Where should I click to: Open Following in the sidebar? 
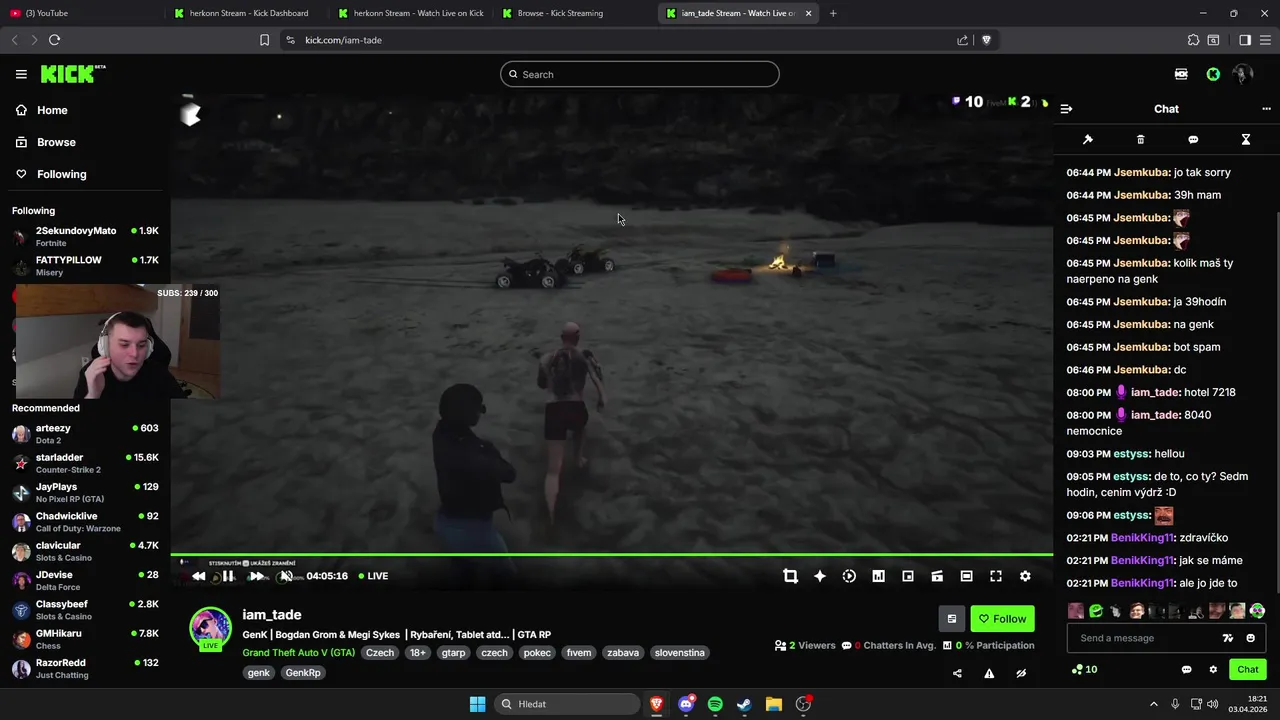click(51, 174)
